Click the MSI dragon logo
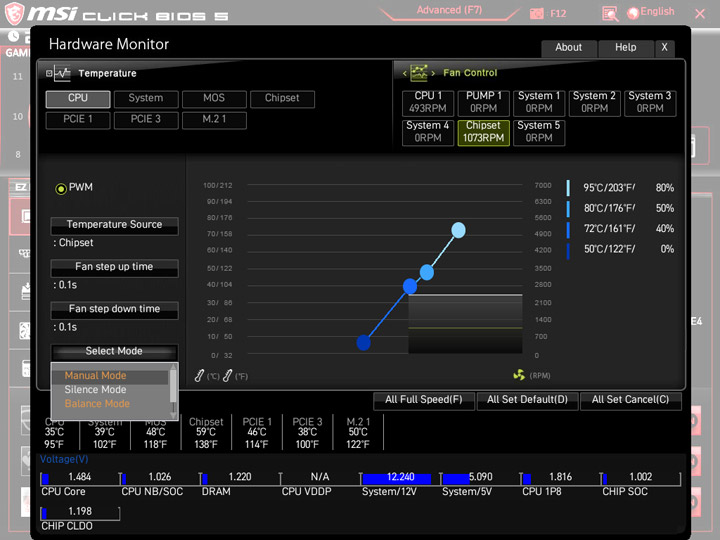 (x=14, y=13)
